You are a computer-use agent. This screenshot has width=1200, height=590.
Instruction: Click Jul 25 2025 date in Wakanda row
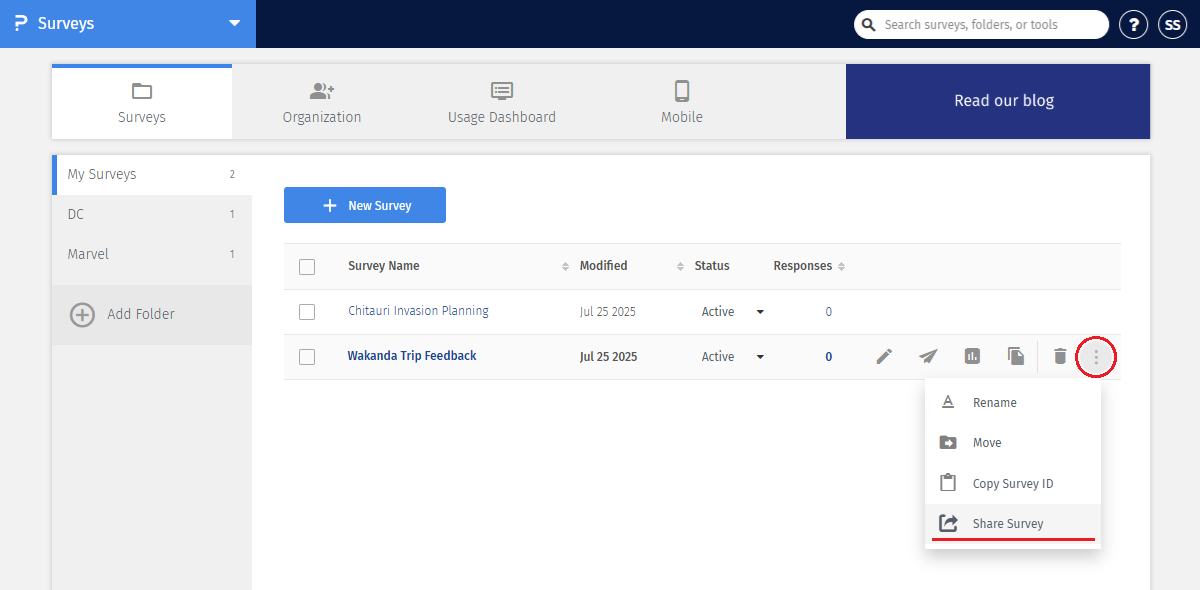pyautogui.click(x=608, y=357)
